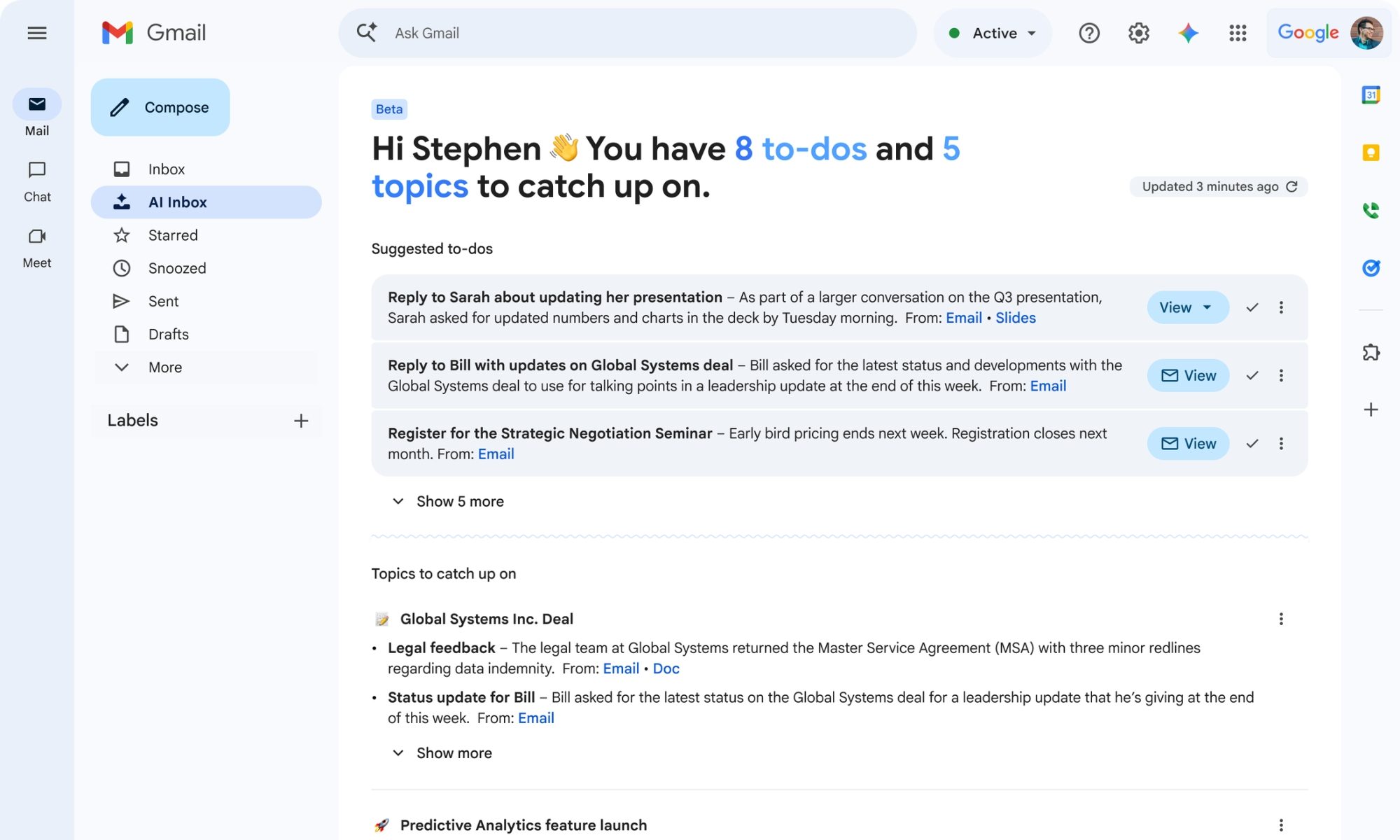
Task: Go to the Drafts folder
Action: (x=168, y=334)
